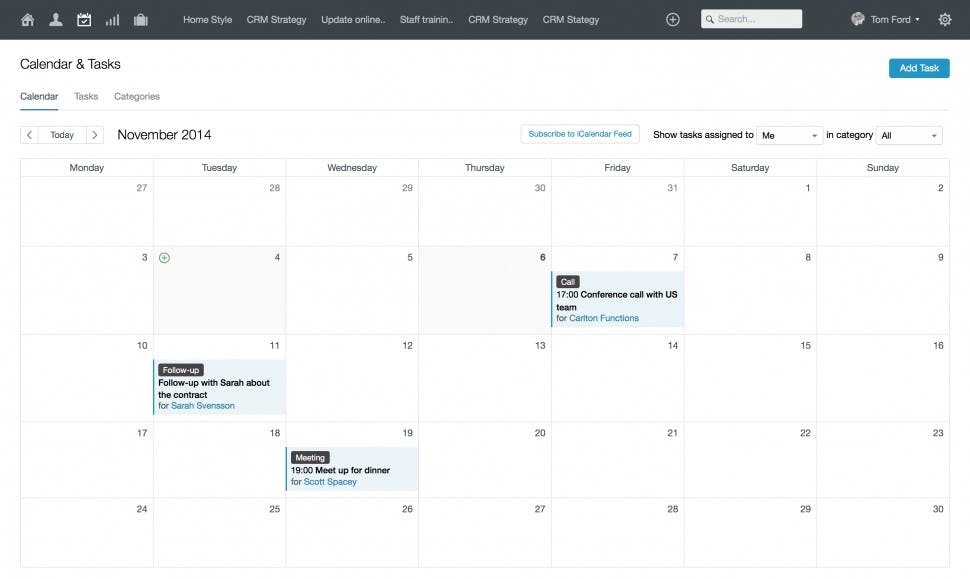970x579 pixels.
Task: Open the 'in category' All dropdown
Action: coord(909,135)
